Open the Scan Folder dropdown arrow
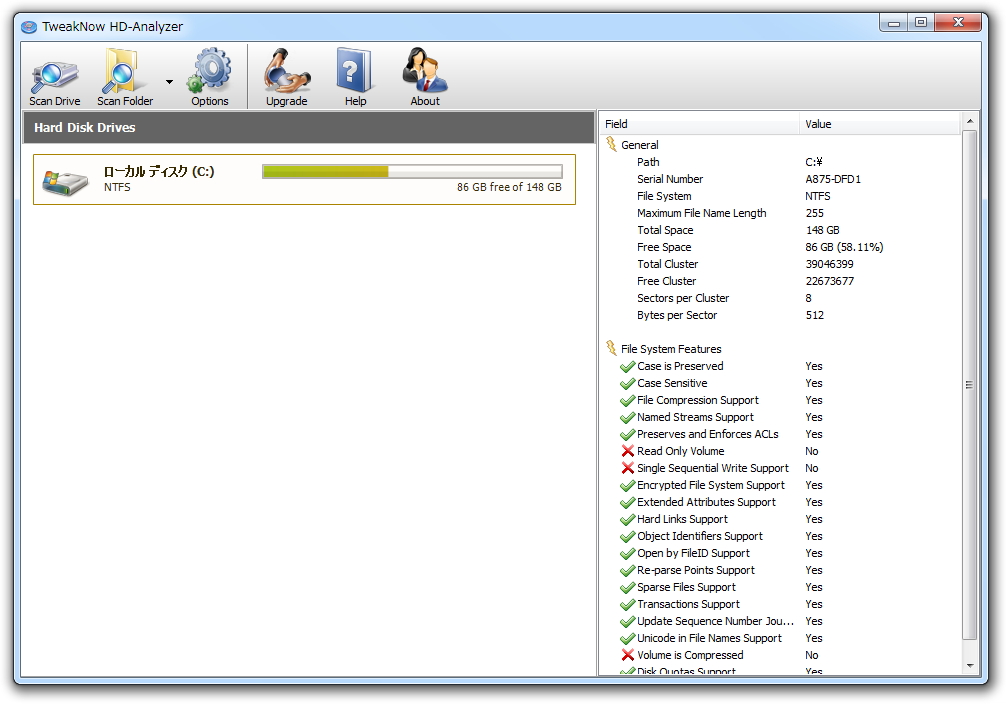The height and width of the screenshot is (704, 1006). click(x=170, y=82)
